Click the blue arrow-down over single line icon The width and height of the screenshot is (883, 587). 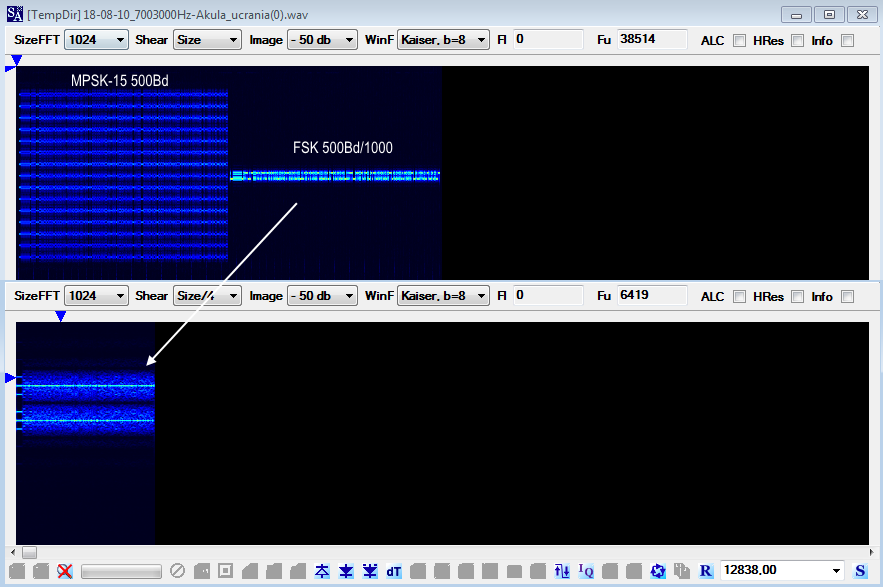click(x=346, y=571)
